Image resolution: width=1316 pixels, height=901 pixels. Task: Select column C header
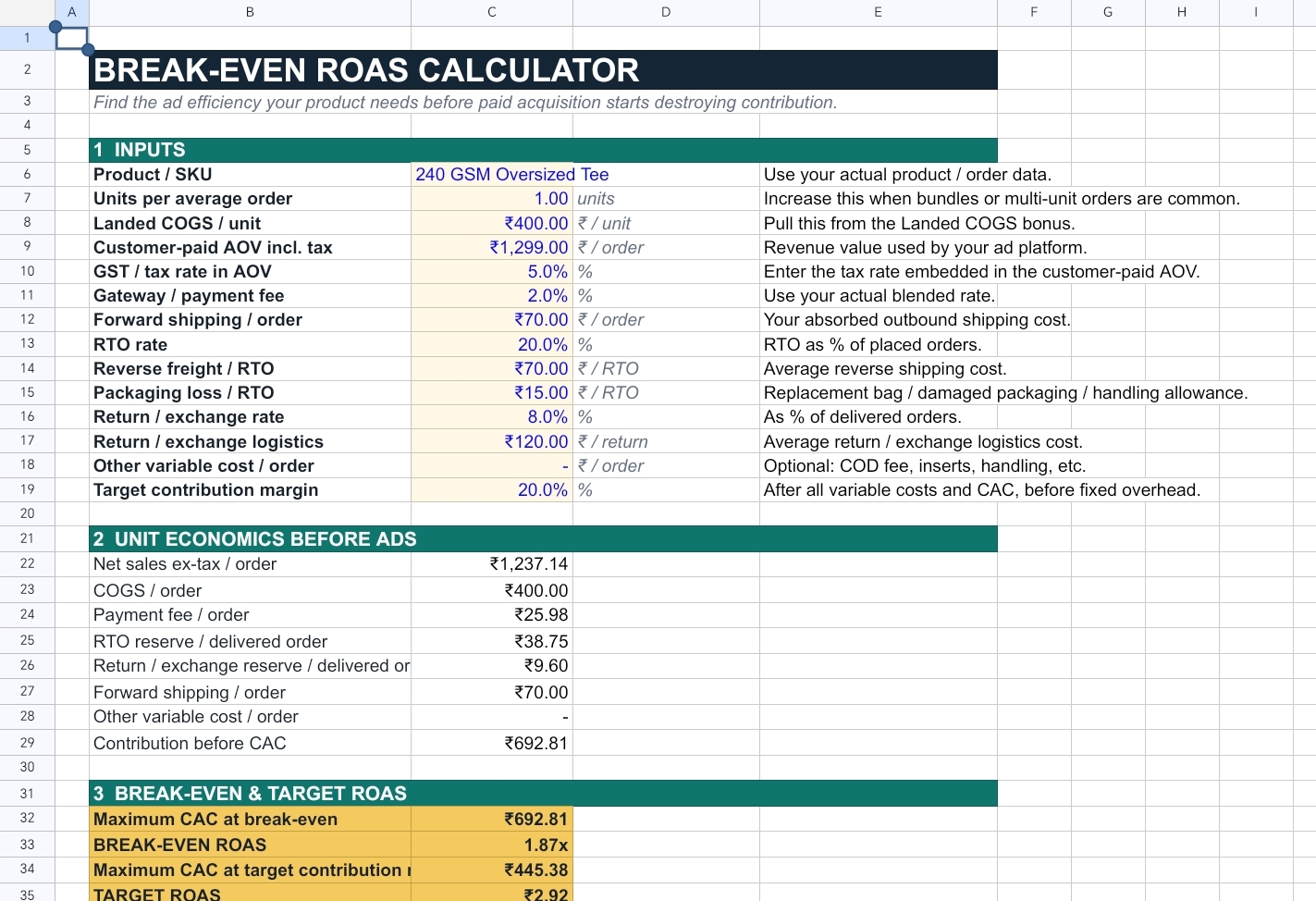point(492,12)
